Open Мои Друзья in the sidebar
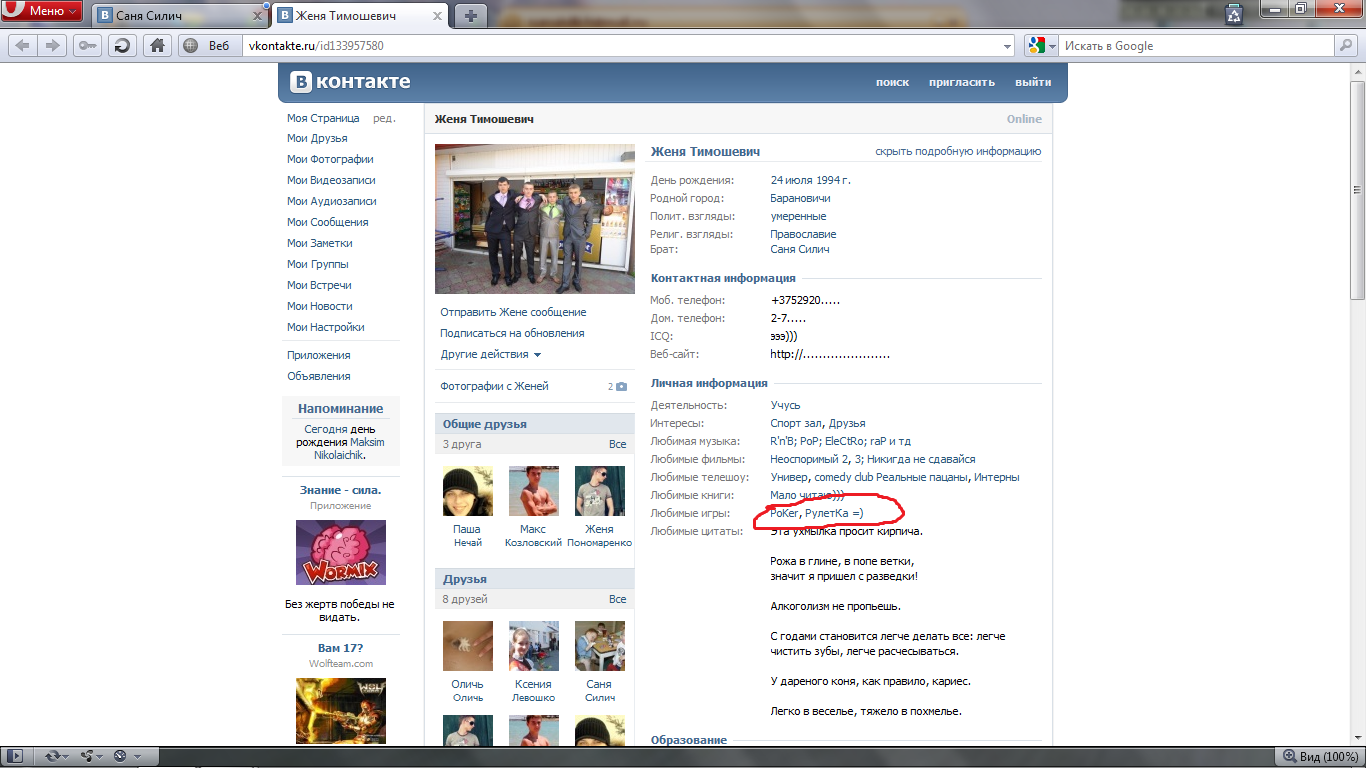 point(317,138)
